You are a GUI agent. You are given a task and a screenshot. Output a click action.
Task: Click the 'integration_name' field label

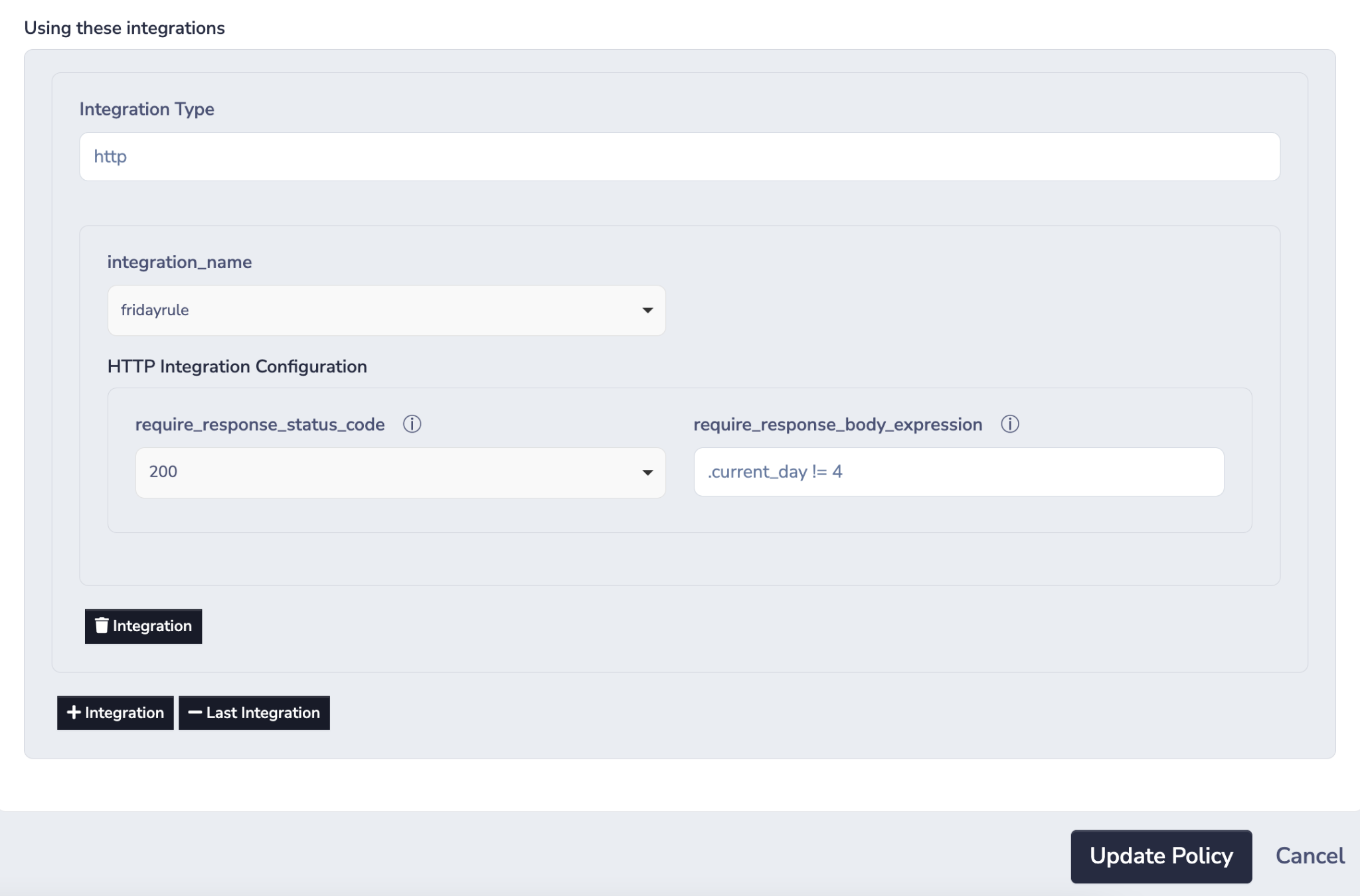click(179, 262)
